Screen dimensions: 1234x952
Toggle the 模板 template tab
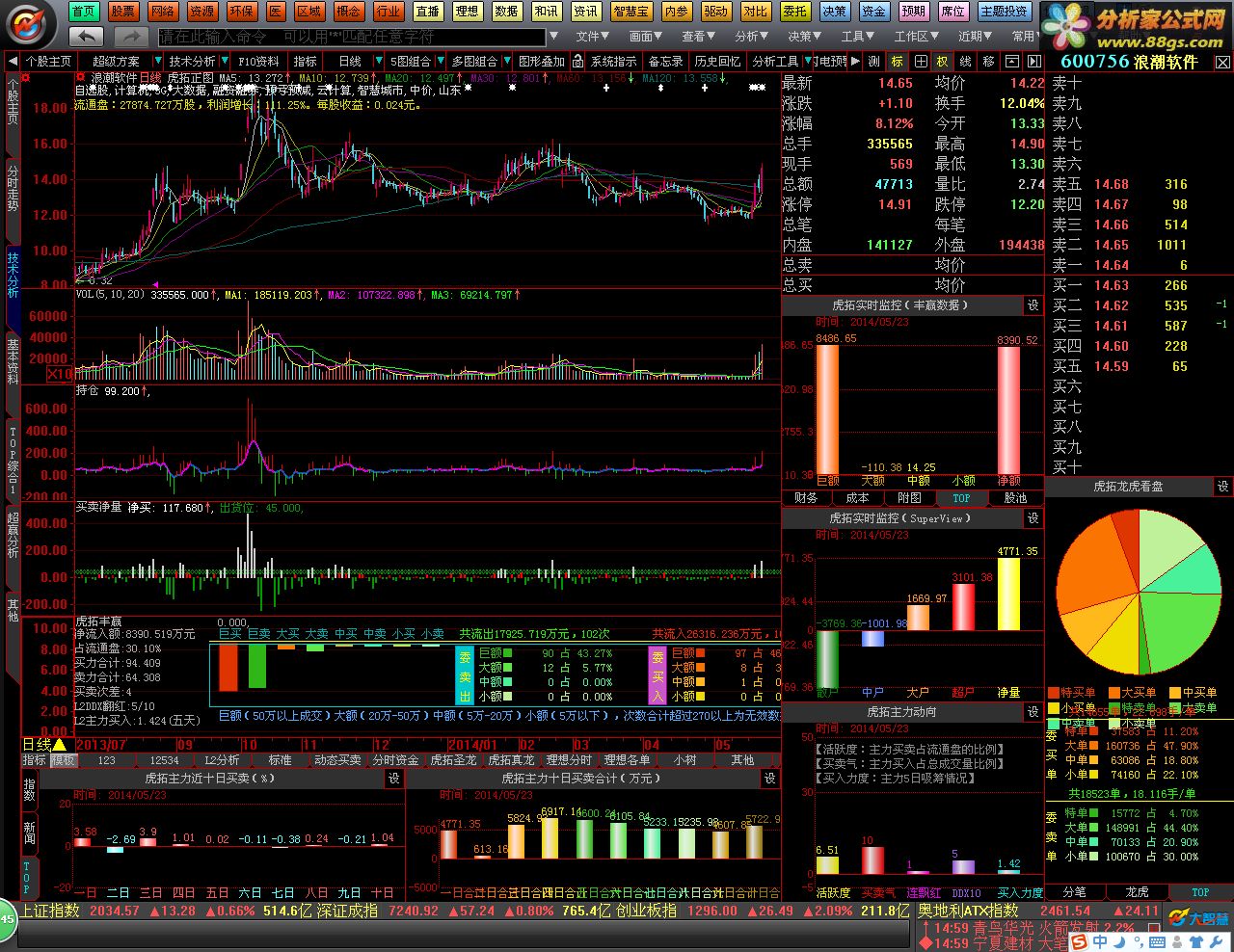tap(63, 760)
